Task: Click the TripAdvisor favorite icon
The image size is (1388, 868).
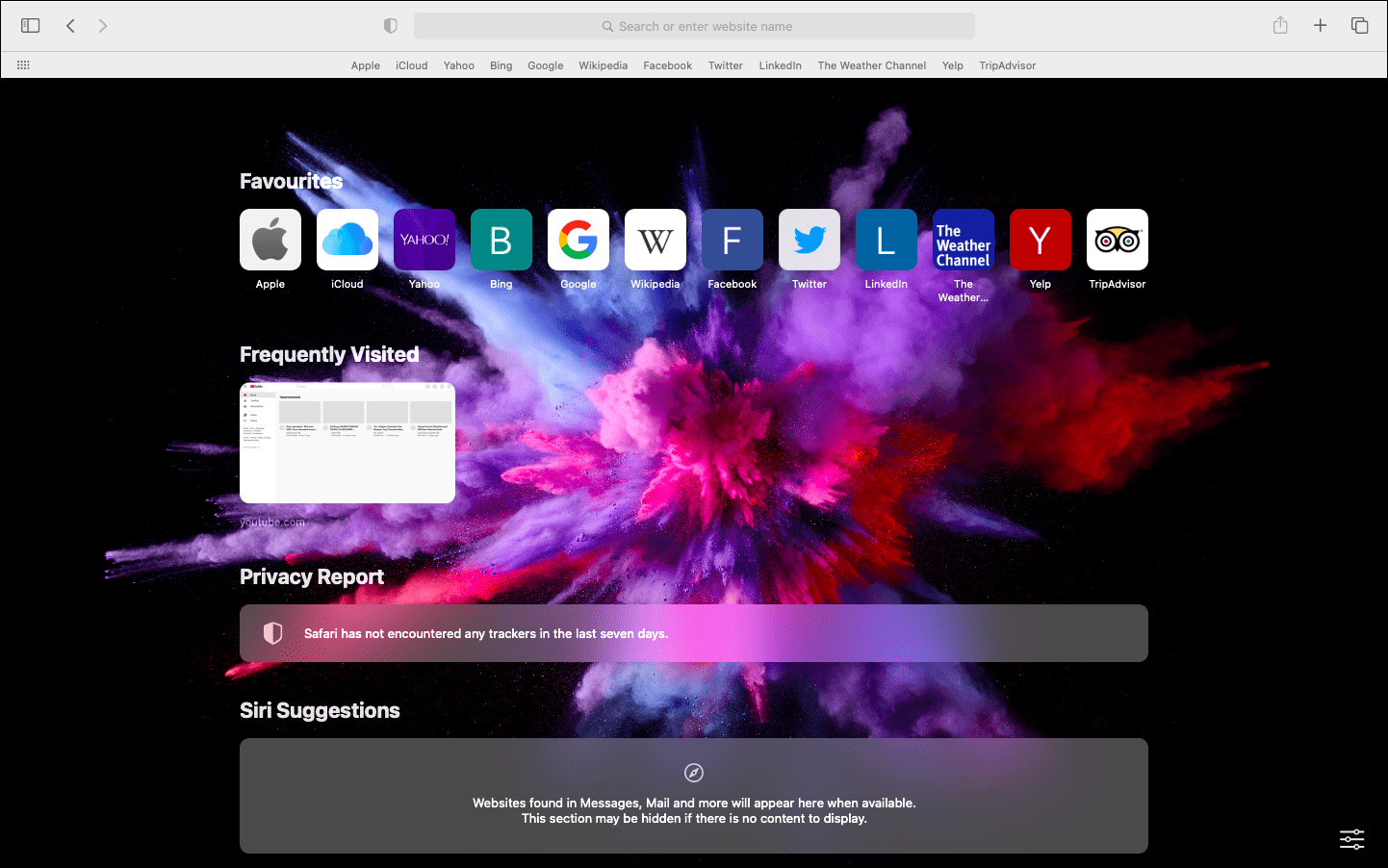Action: coord(1117,240)
